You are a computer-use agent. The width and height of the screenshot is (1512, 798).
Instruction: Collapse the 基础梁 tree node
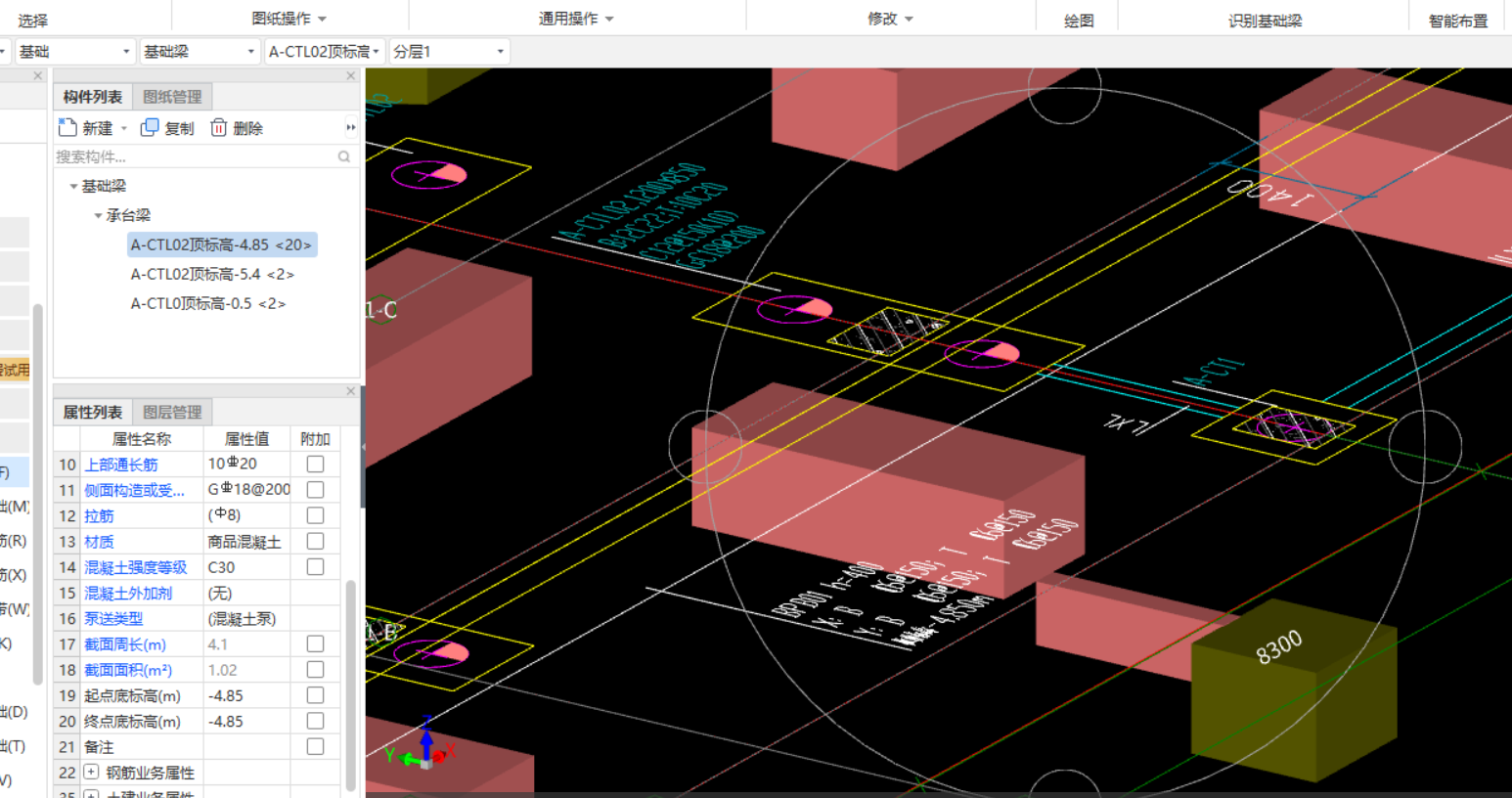[x=73, y=186]
